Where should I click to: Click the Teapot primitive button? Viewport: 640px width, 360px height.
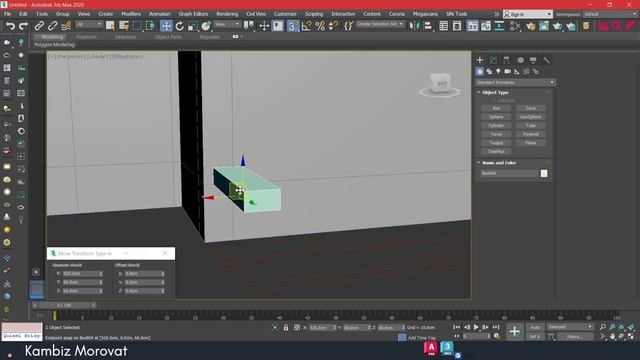click(x=496, y=143)
